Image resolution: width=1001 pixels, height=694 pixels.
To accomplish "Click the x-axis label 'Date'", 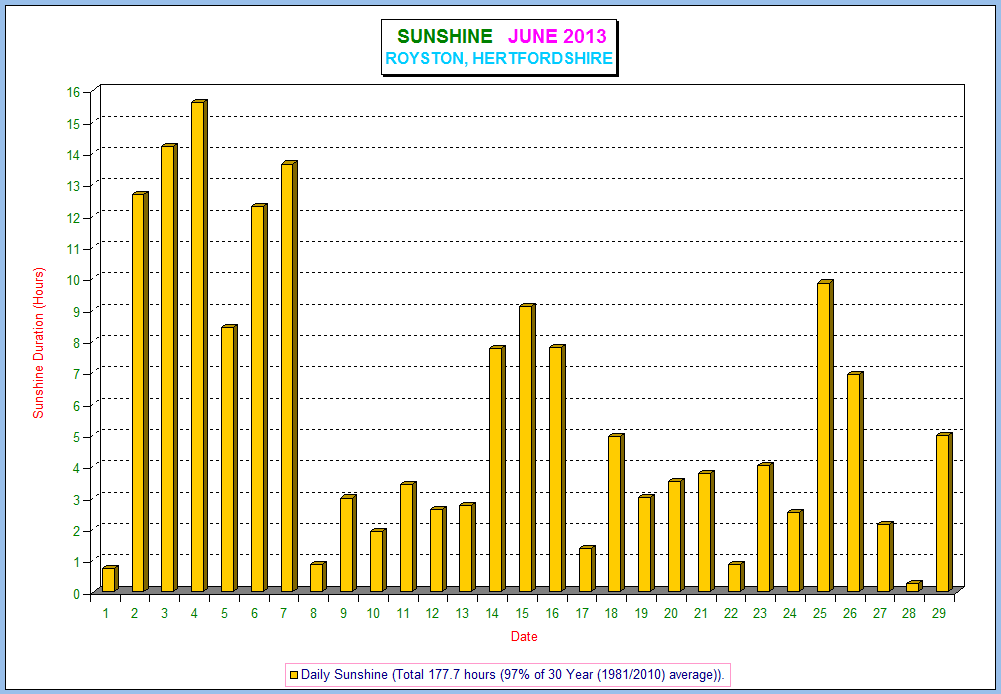I will pyautogui.click(x=524, y=637).
